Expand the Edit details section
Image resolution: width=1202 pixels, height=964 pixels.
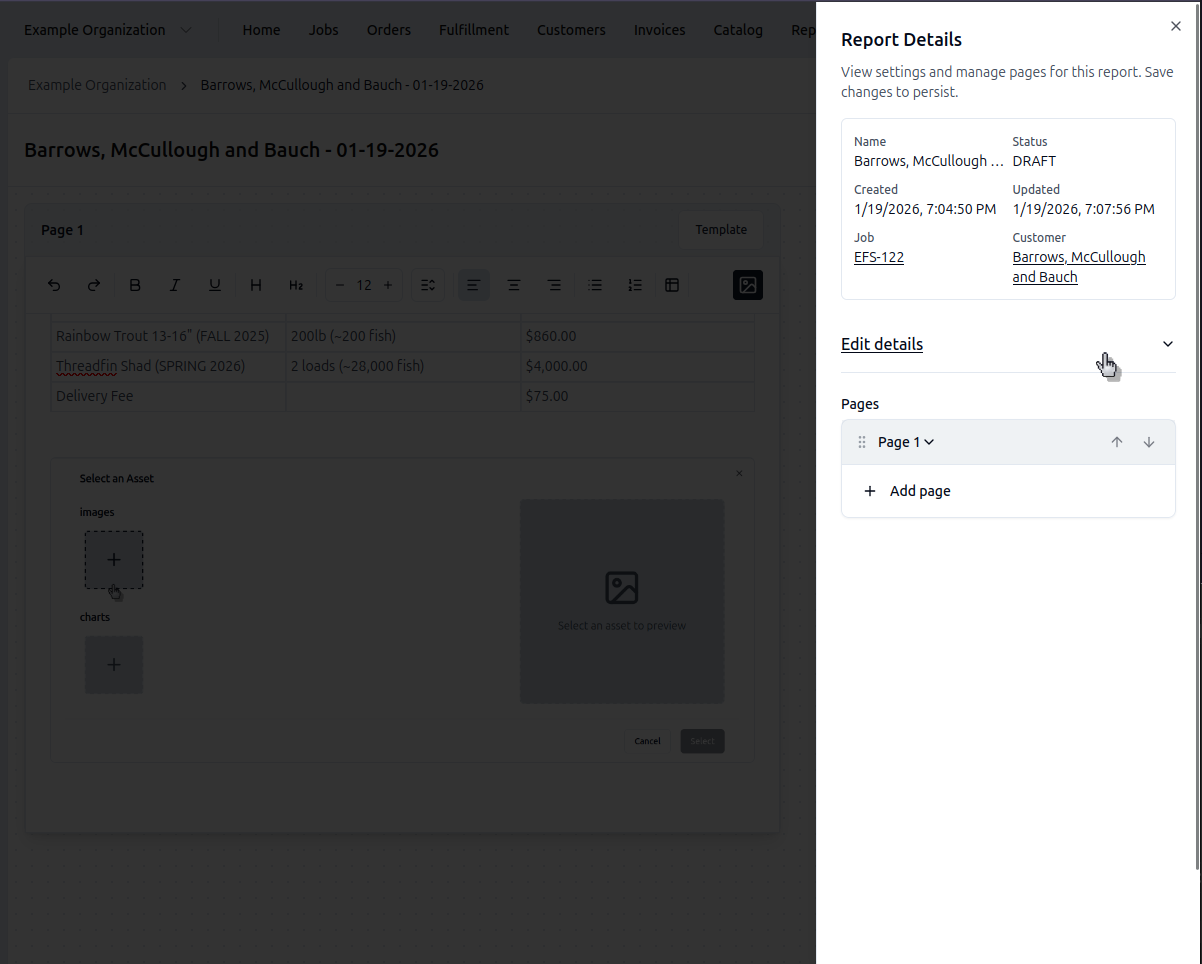tap(882, 344)
